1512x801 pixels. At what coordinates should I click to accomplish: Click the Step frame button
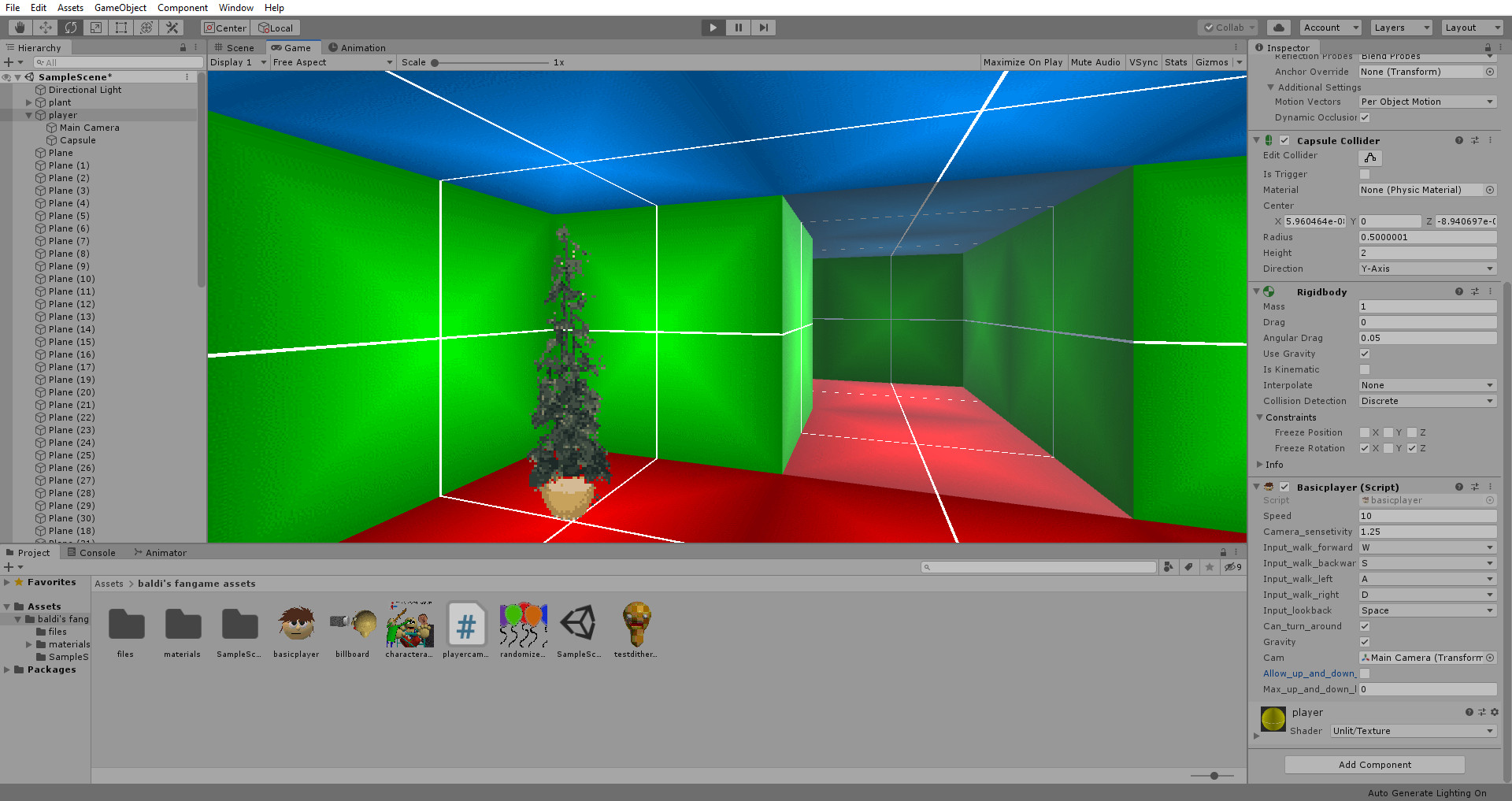click(764, 28)
